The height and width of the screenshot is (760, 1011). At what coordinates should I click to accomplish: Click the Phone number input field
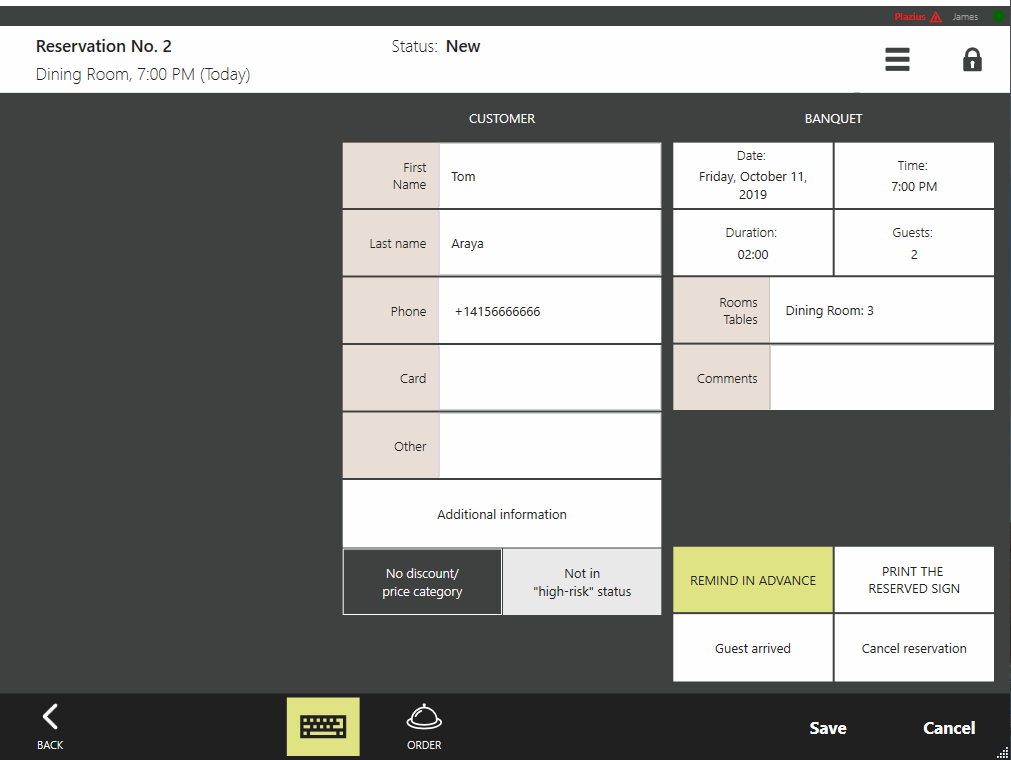tap(550, 311)
